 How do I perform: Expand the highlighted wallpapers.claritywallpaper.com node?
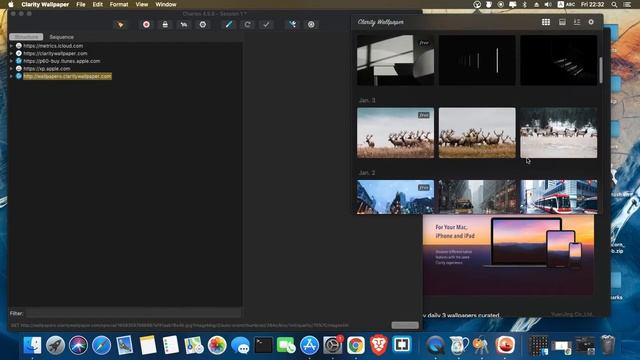11,76
